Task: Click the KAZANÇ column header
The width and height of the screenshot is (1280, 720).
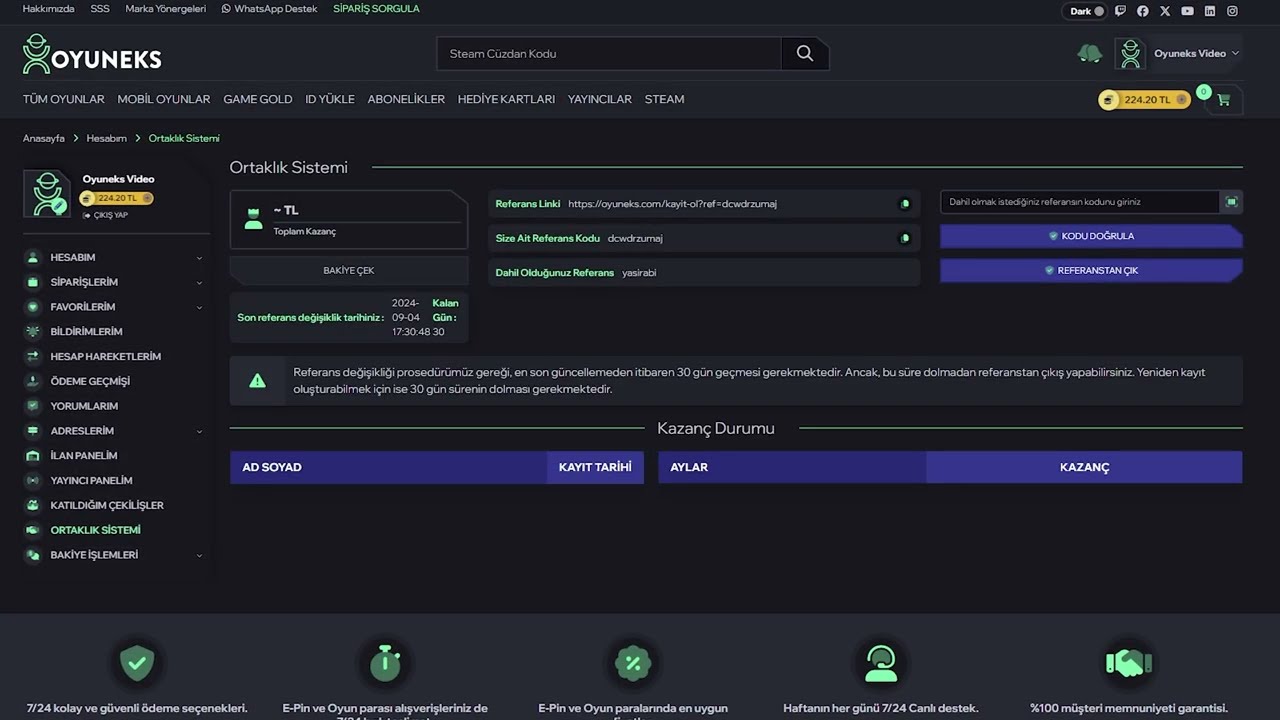Action: pyautogui.click(x=1084, y=467)
